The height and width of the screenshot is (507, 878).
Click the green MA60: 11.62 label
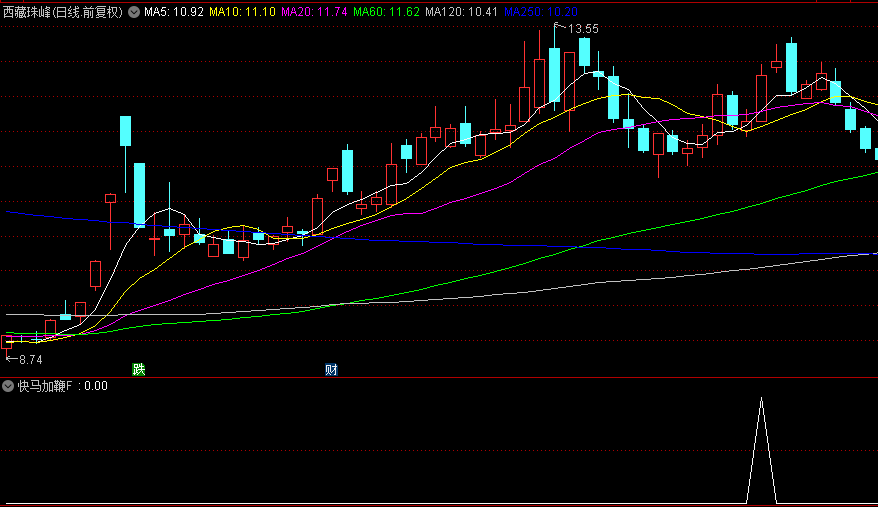coord(386,12)
